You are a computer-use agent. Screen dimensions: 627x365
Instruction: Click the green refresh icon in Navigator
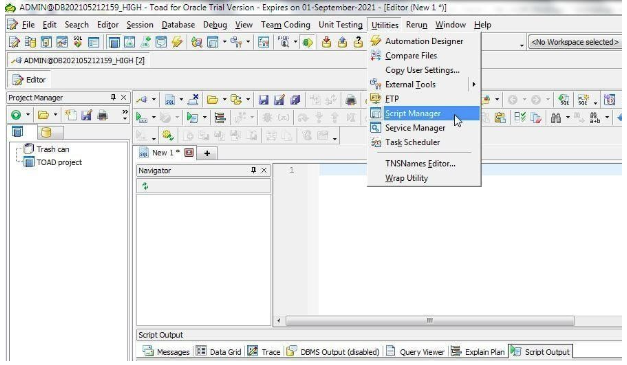click(145, 186)
